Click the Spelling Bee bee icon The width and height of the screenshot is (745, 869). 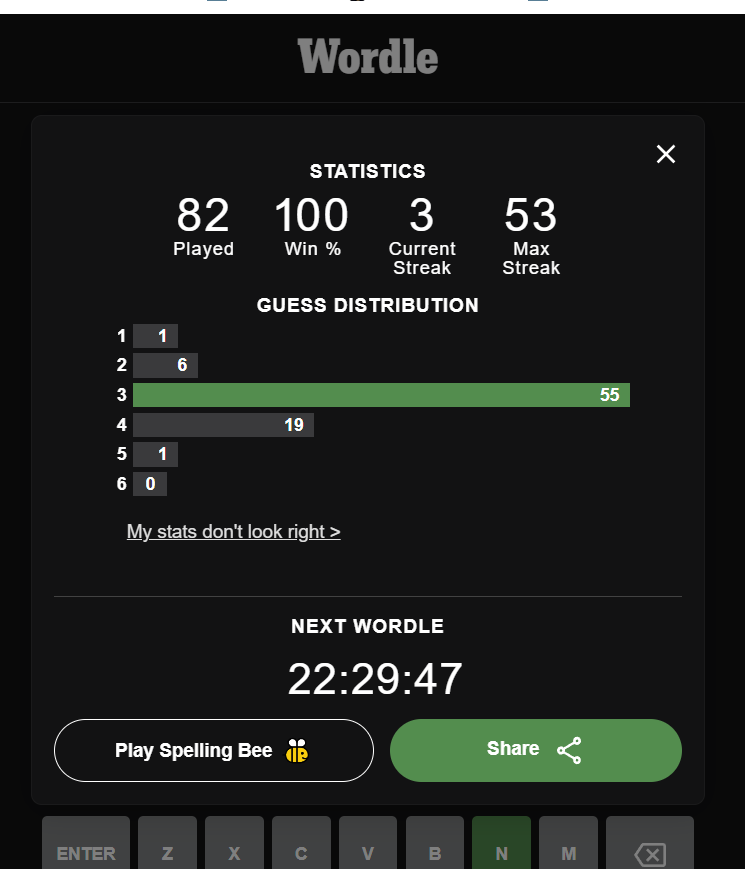297,751
